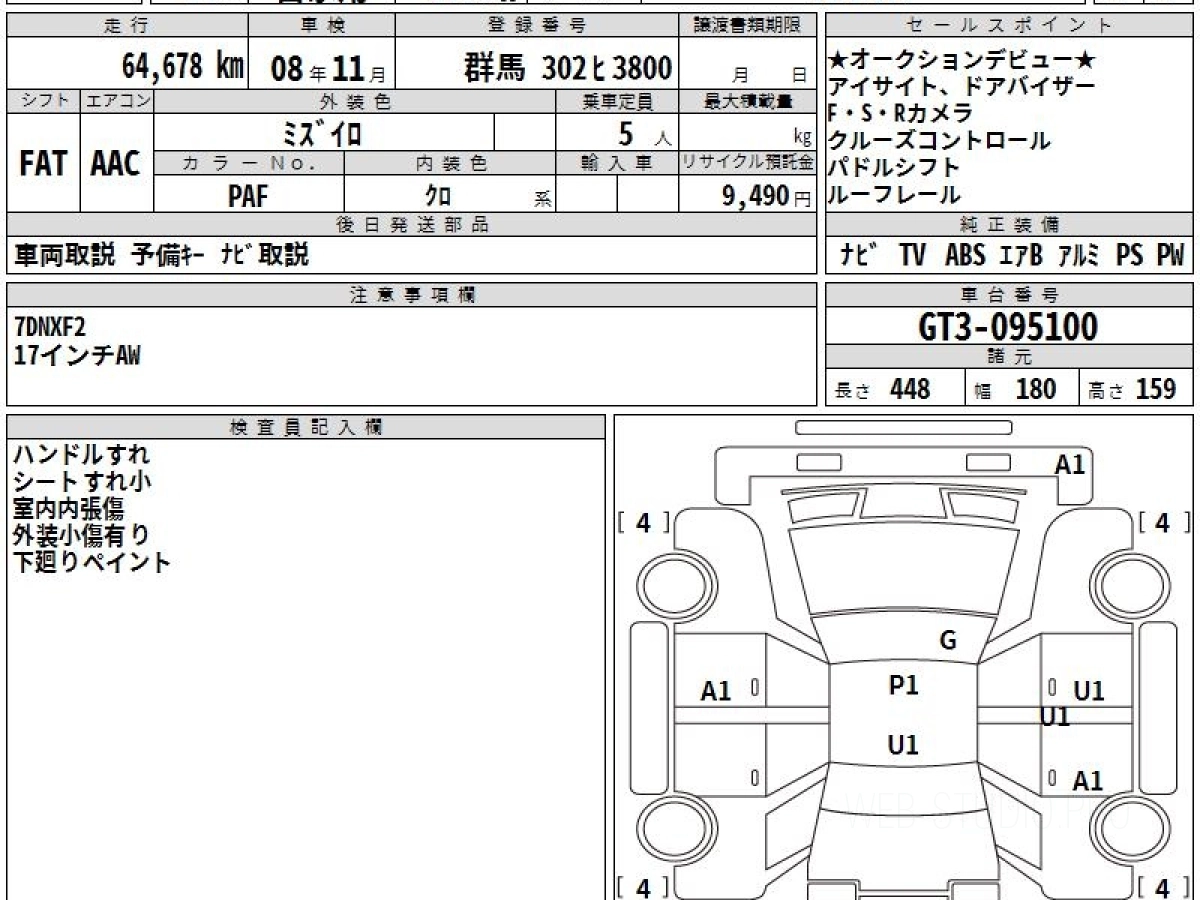Click the 最大積載量 header
1200x900 pixels.
(x=748, y=101)
